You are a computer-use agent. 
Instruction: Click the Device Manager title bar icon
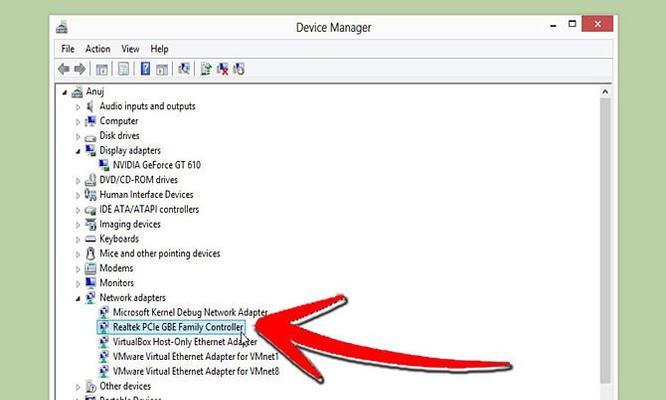(62, 28)
